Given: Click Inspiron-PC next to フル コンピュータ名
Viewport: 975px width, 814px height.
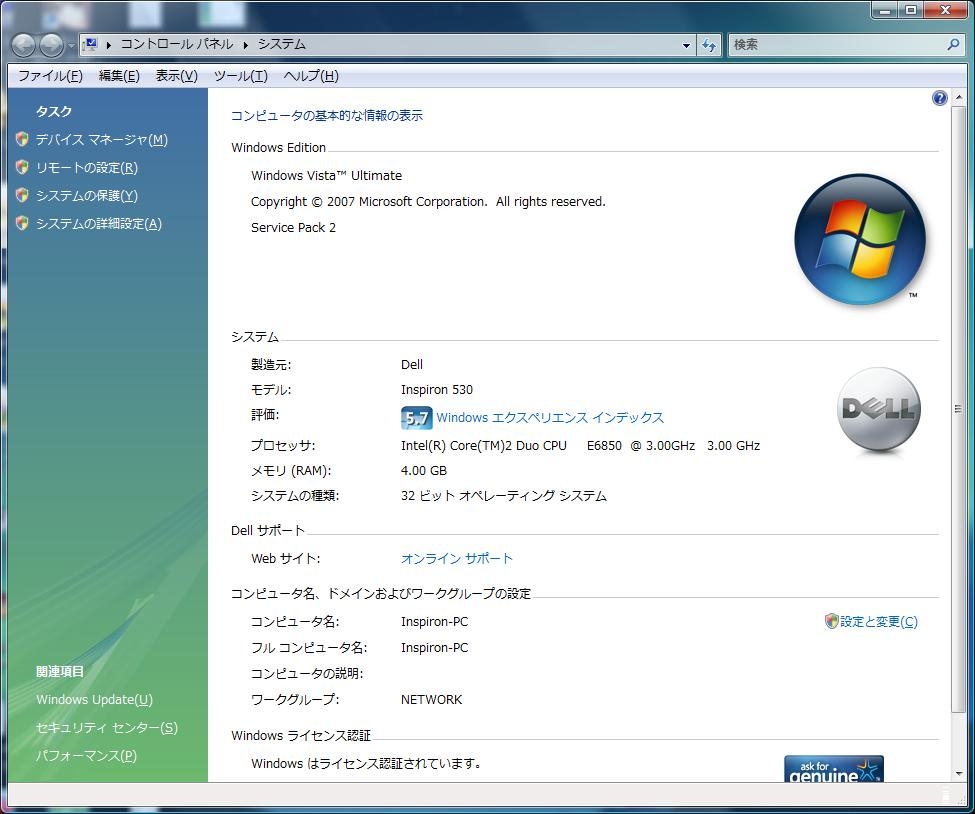Looking at the screenshot, I should tap(435, 647).
